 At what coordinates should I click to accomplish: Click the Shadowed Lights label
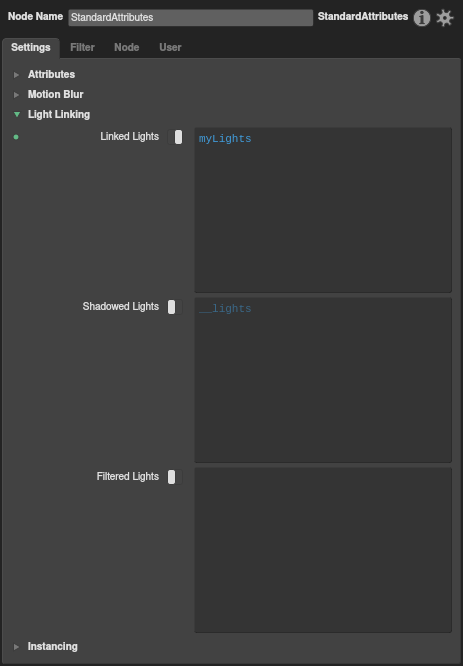121,306
